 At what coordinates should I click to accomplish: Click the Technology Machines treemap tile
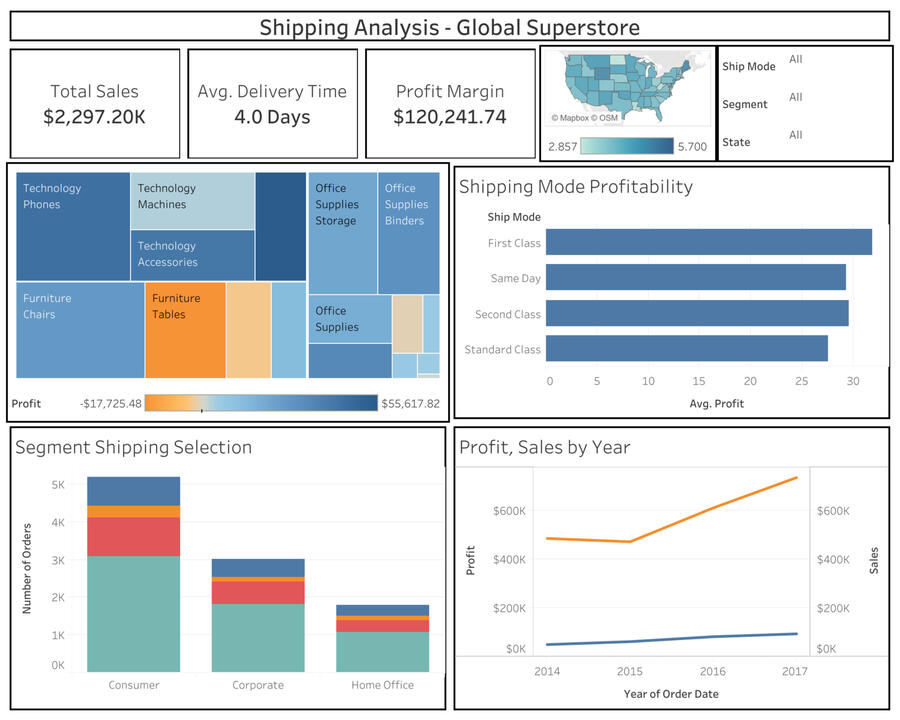coord(192,200)
